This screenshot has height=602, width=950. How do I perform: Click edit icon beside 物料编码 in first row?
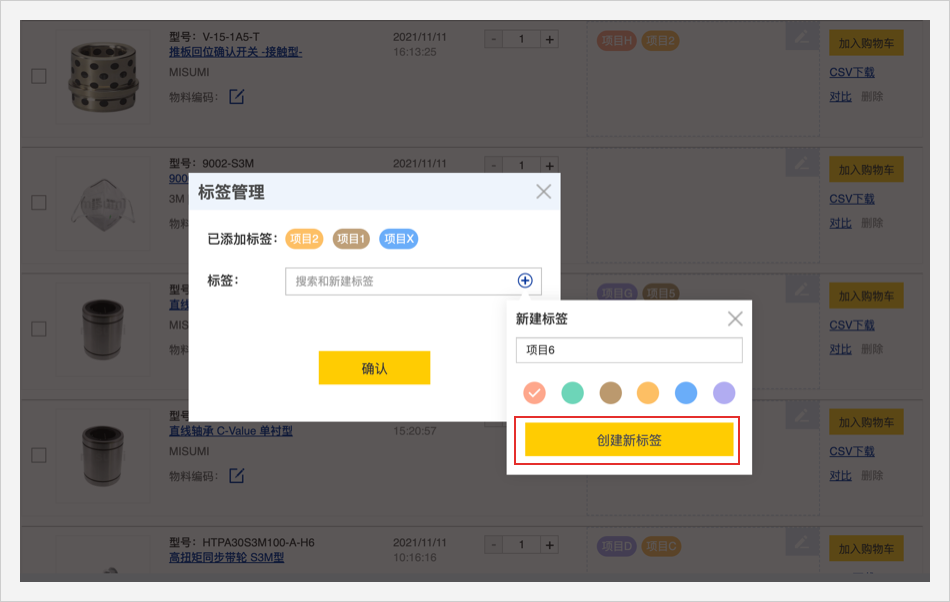pos(237,97)
